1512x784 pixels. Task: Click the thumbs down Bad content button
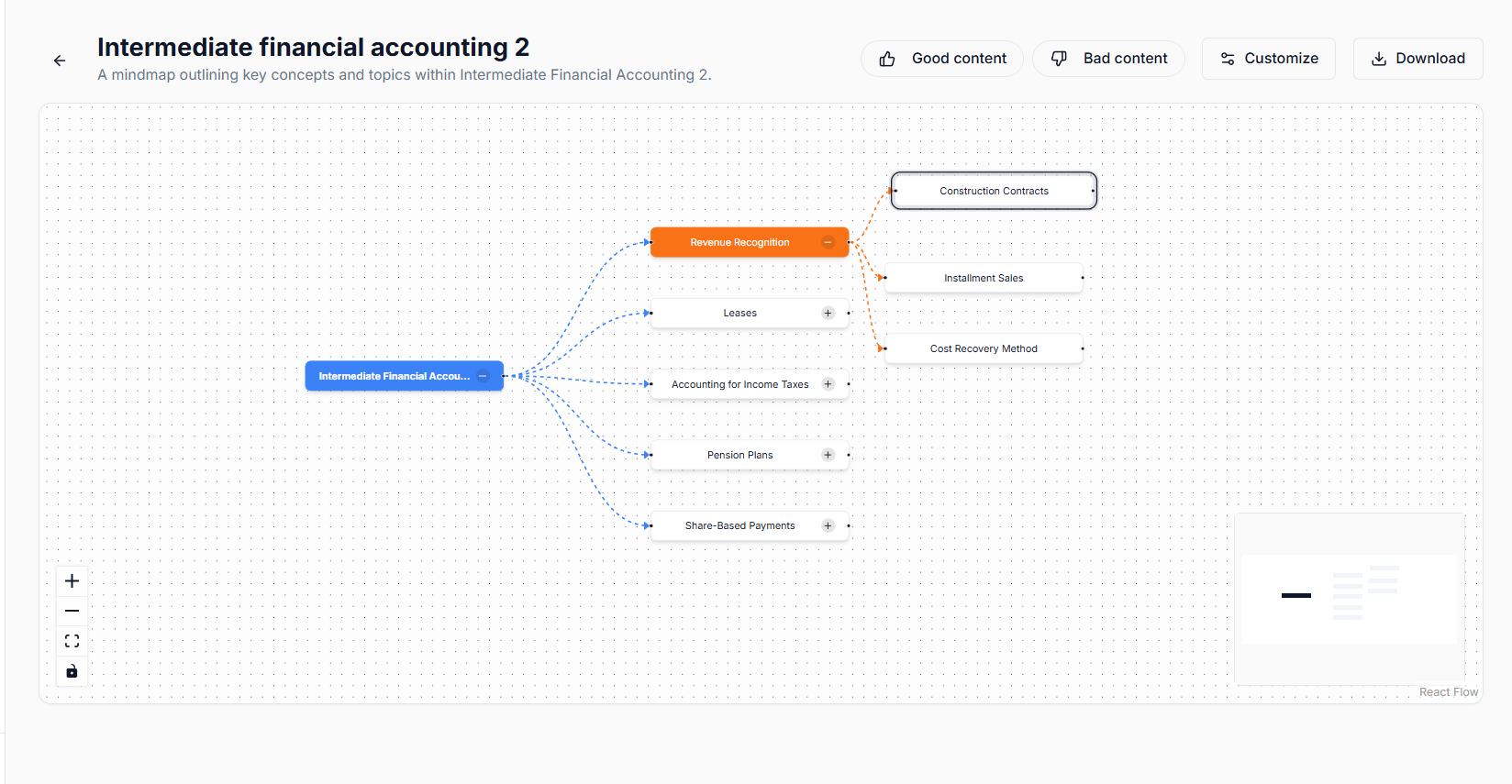(1108, 59)
